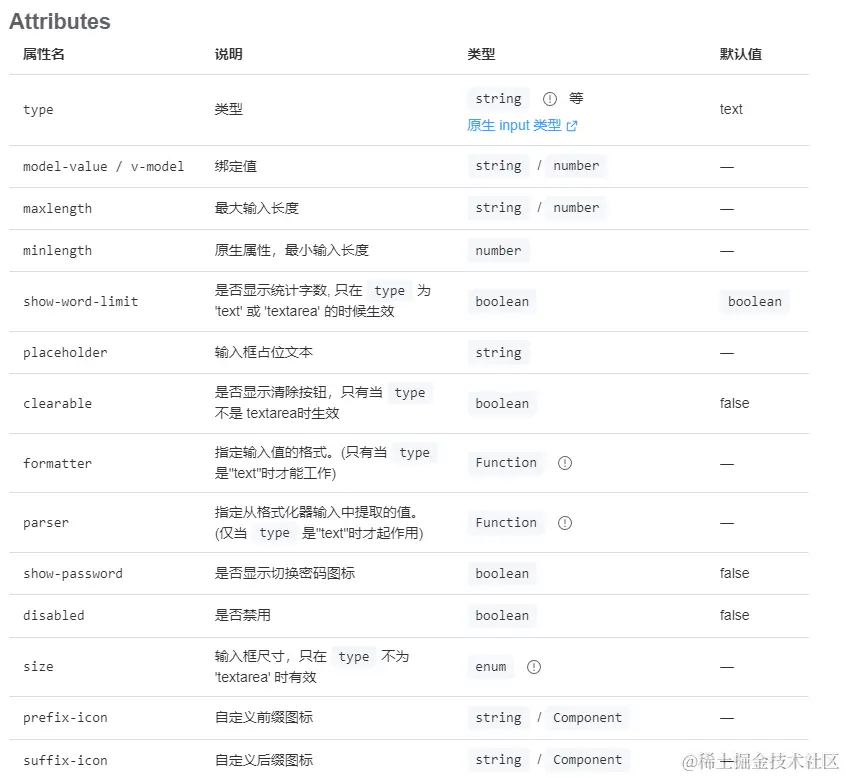The height and width of the screenshot is (778, 846).
Task: Click the description 自定义前缀图标
Action: [263, 717]
